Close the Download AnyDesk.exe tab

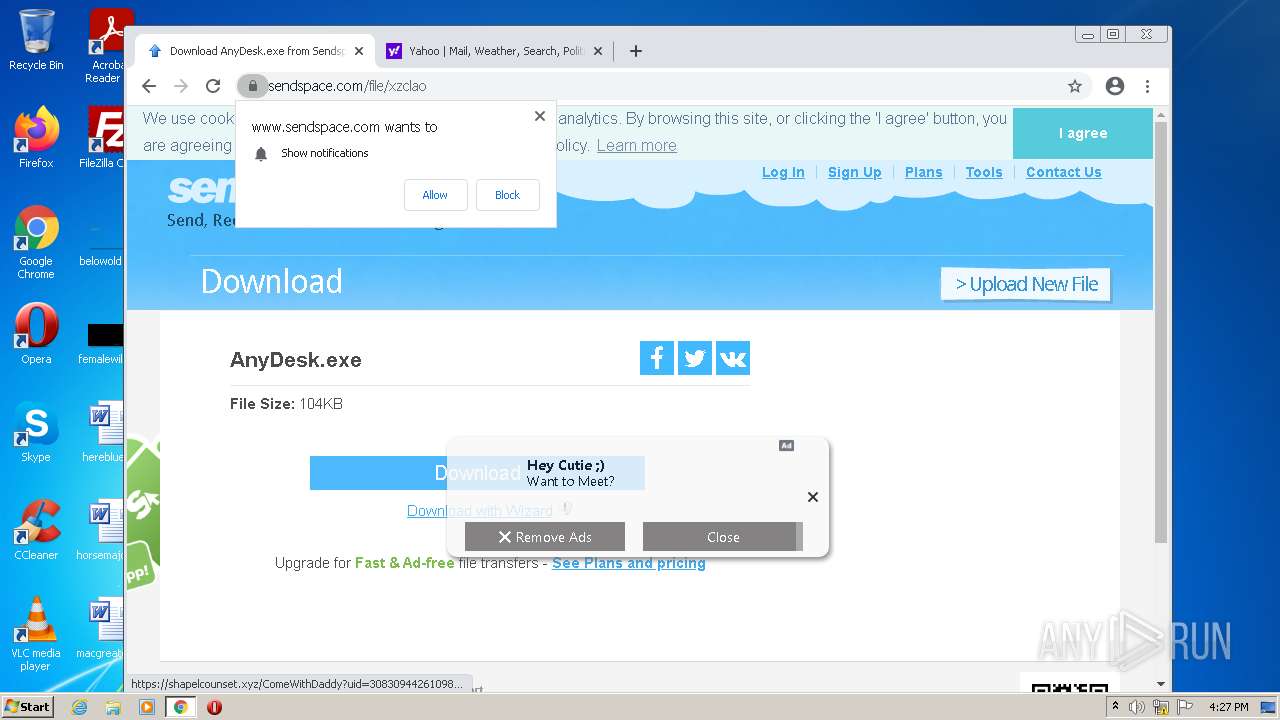359,51
